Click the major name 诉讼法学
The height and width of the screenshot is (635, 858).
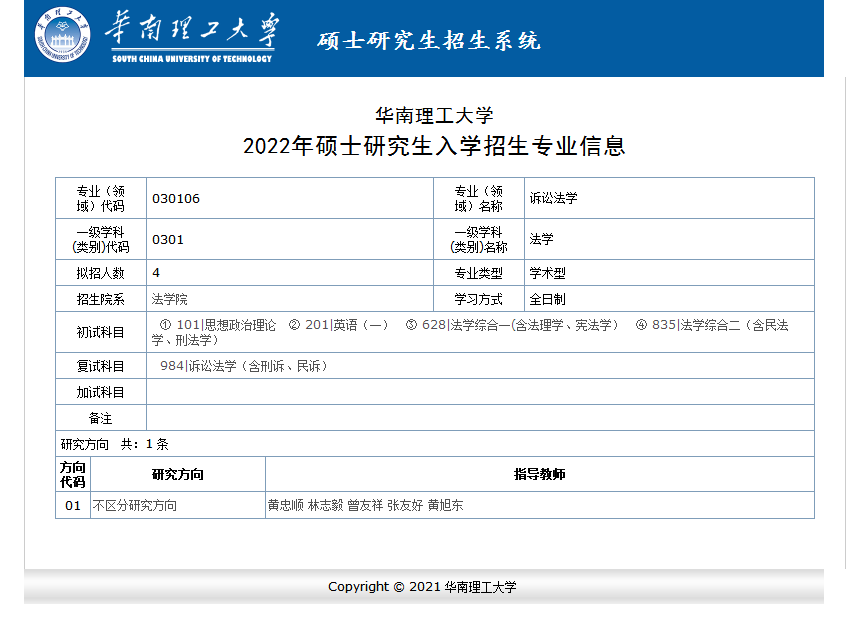pyautogui.click(x=553, y=198)
